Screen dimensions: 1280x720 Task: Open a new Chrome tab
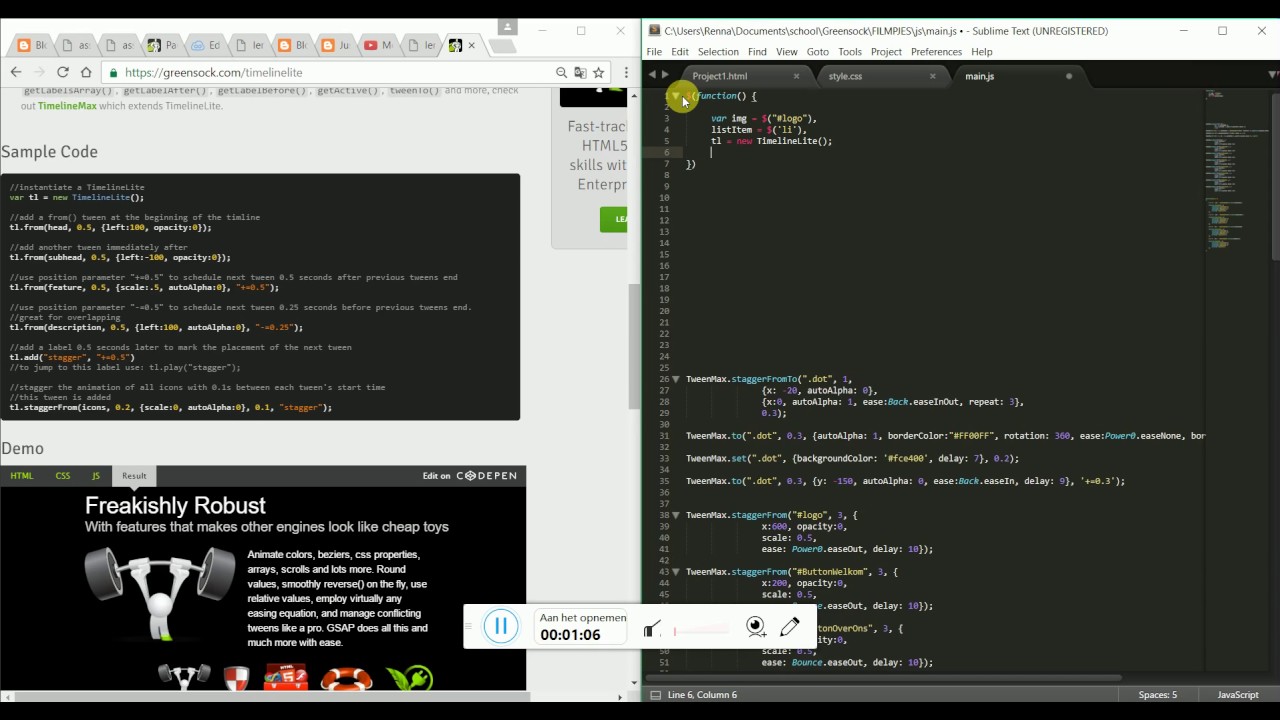(x=503, y=46)
